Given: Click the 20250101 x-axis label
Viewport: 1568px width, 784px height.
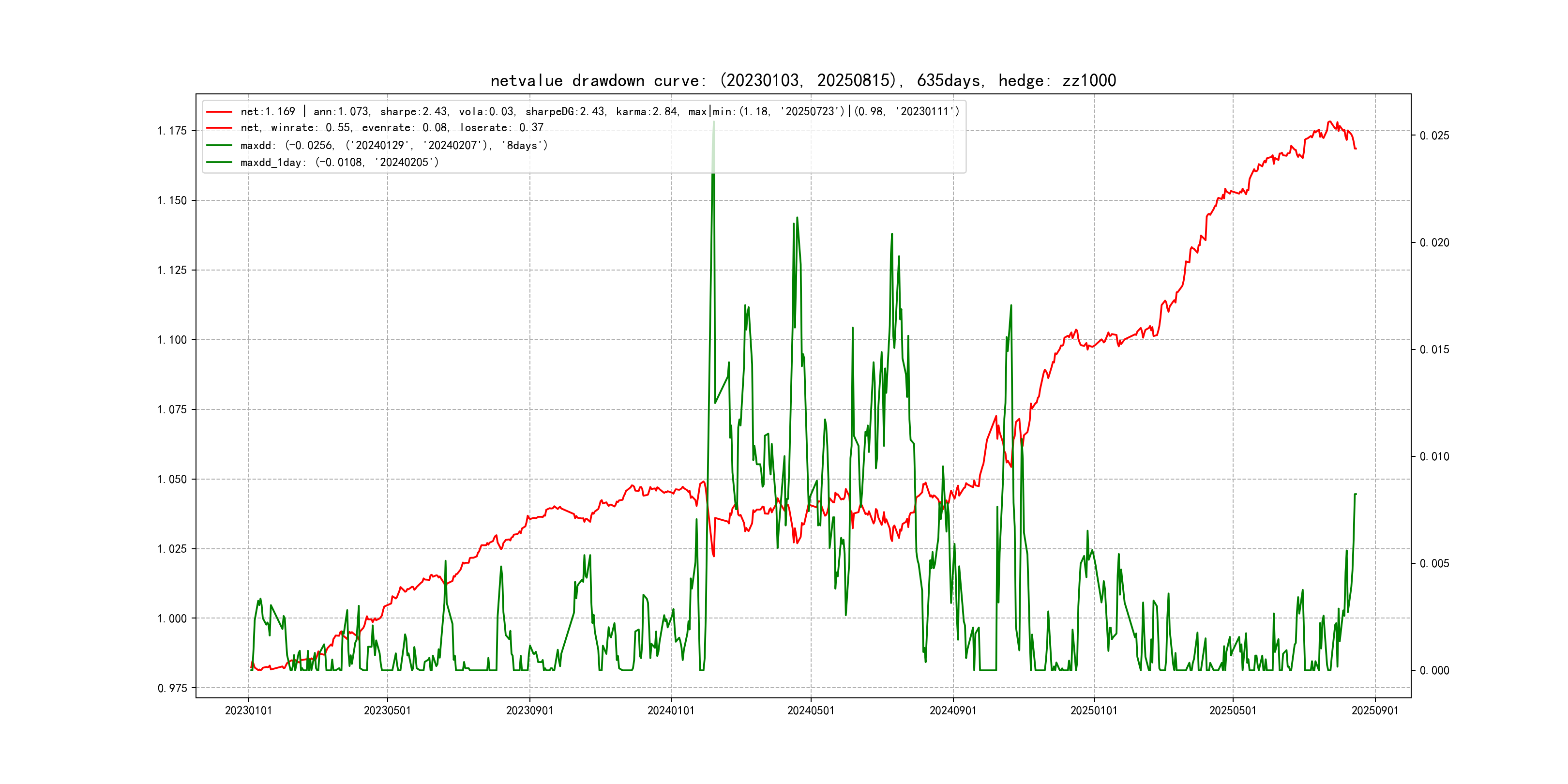Looking at the screenshot, I should pyautogui.click(x=1094, y=710).
